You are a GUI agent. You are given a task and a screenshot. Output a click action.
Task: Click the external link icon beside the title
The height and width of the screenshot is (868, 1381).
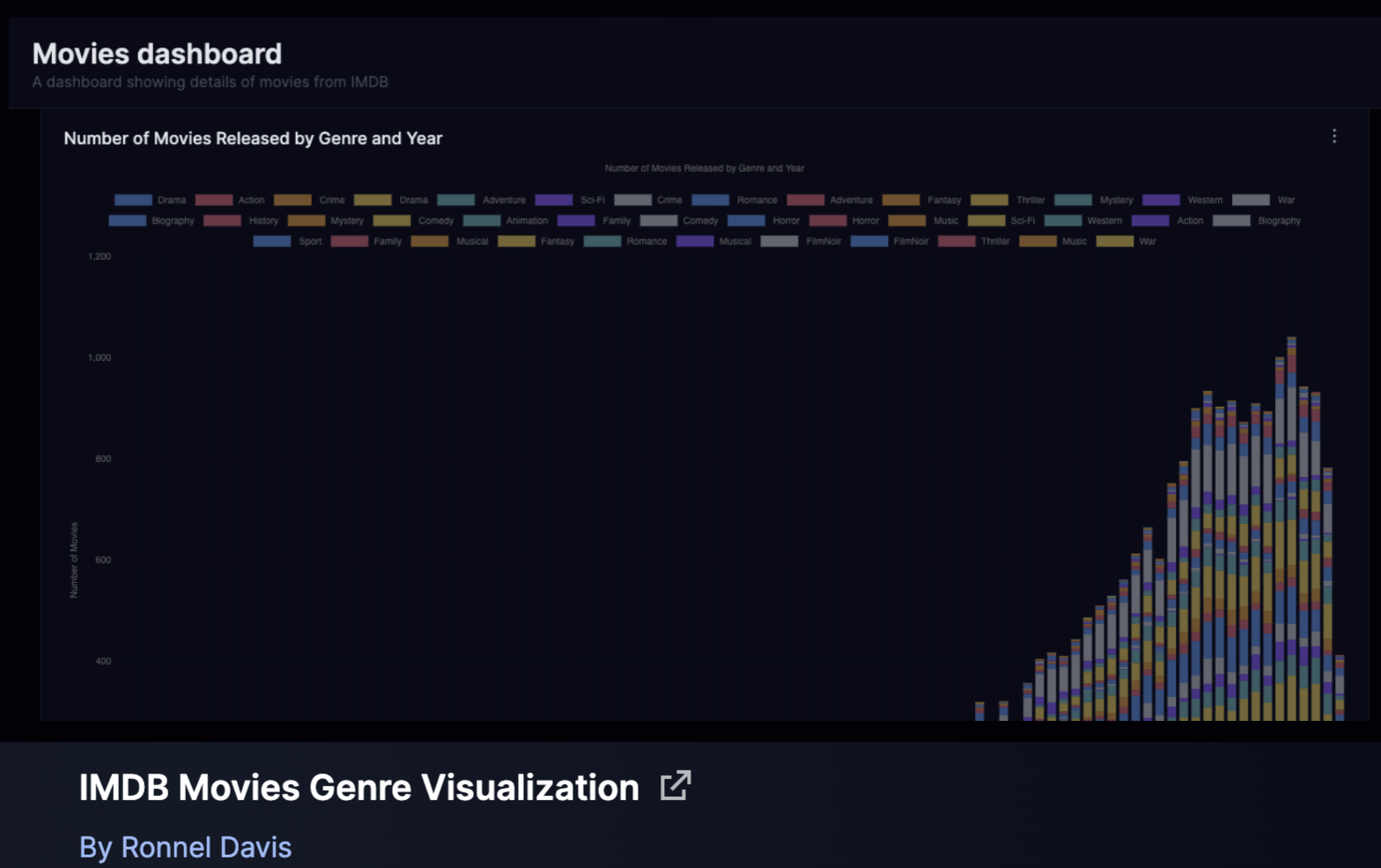[x=676, y=785]
